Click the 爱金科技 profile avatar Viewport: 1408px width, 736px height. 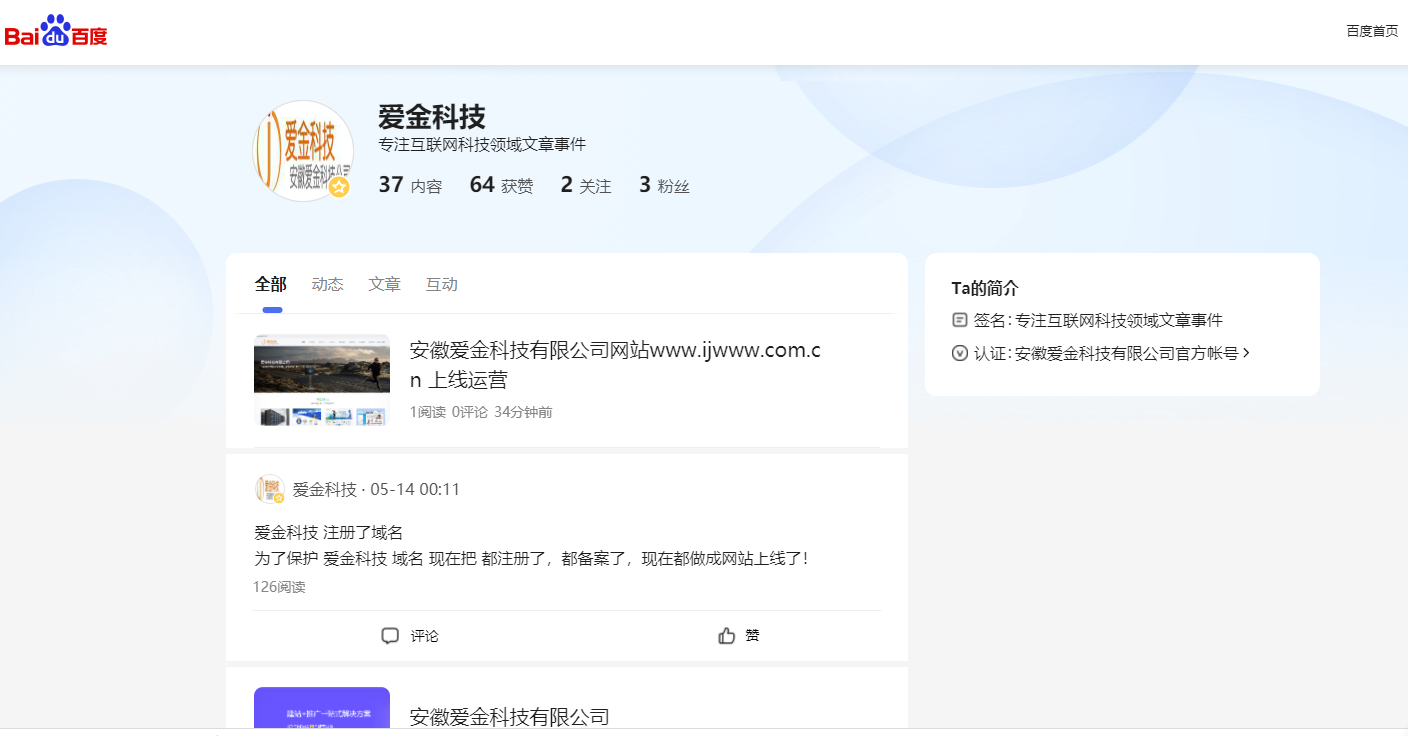(303, 151)
